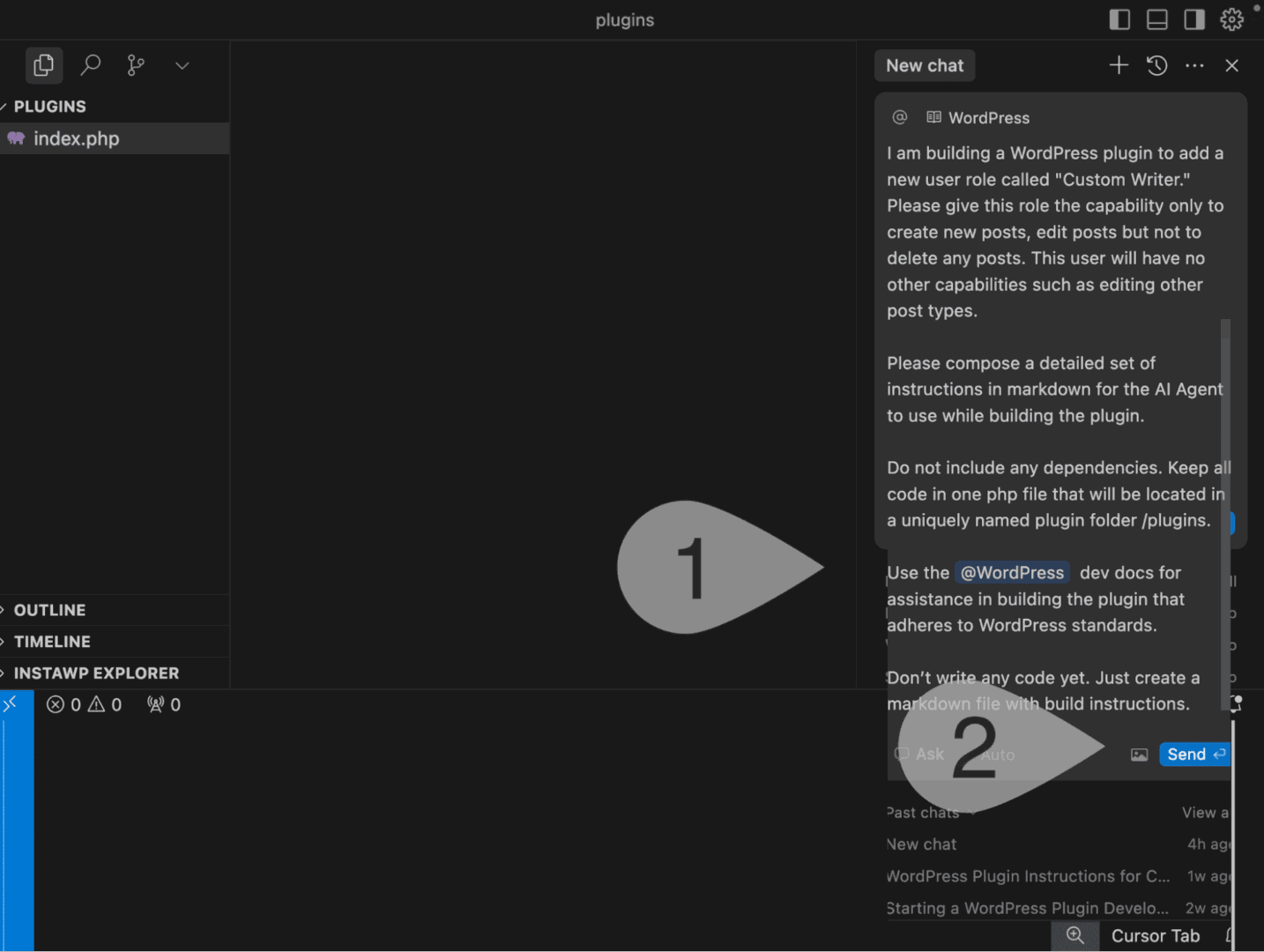Image resolution: width=1264 pixels, height=952 pixels.
Task: Attach an image using the picture icon
Action: coord(1139,754)
